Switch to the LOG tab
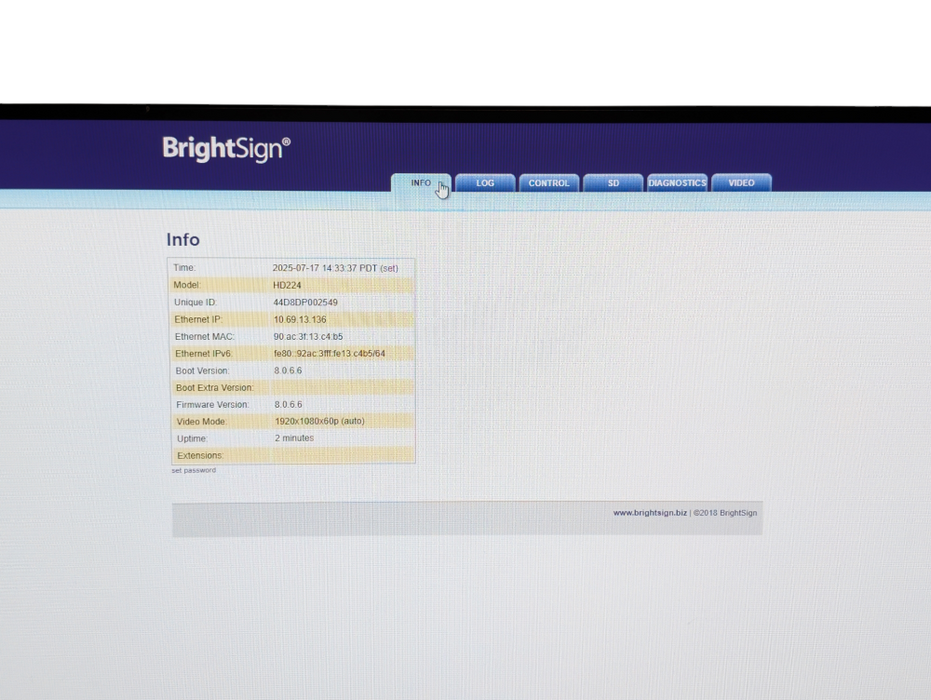 click(485, 183)
